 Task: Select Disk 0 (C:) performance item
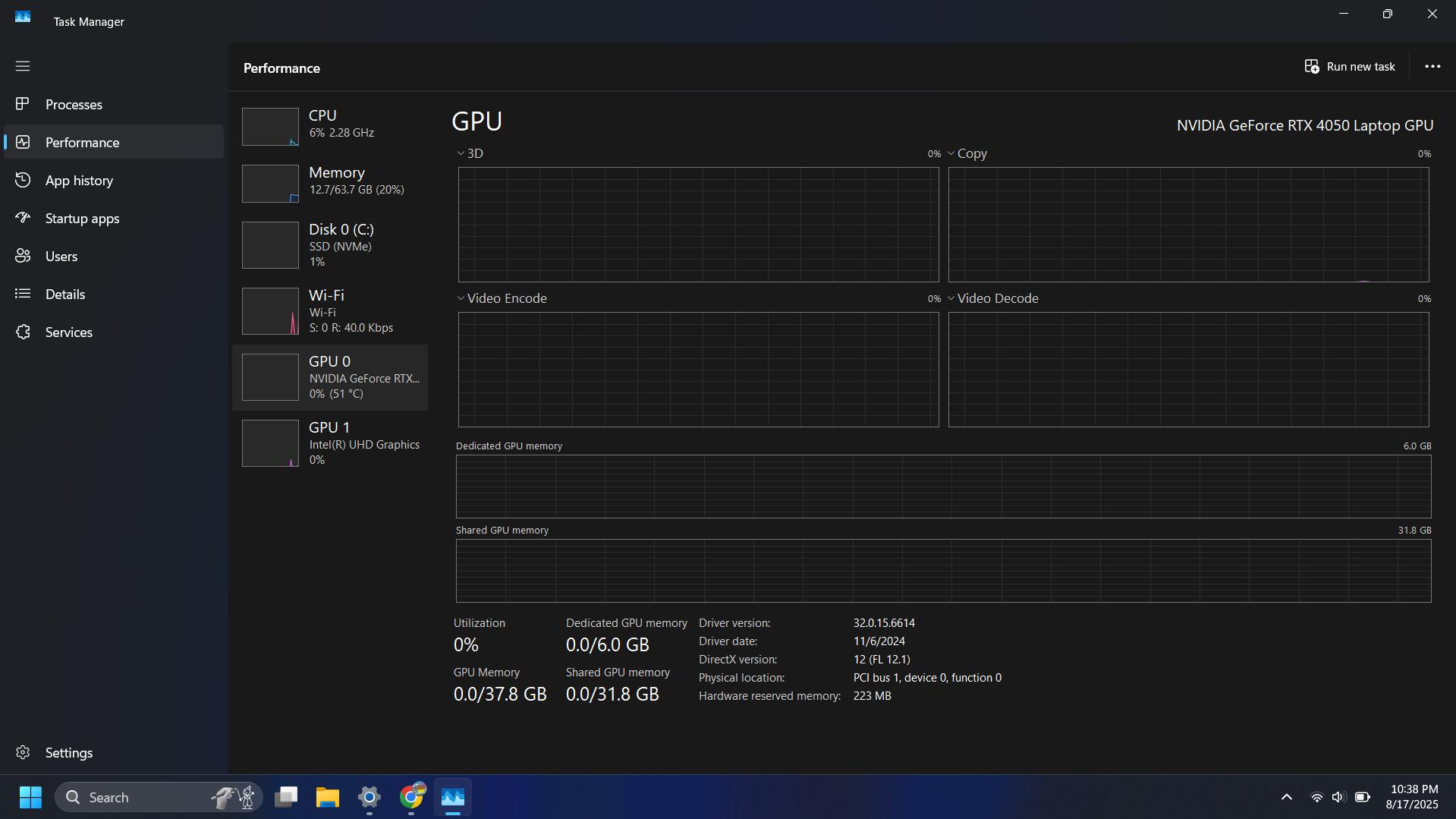330,245
